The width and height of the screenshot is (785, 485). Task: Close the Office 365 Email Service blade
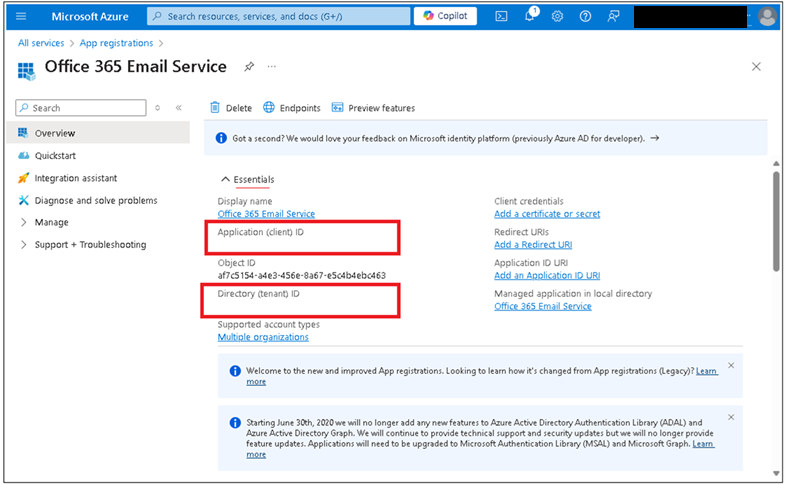click(756, 67)
